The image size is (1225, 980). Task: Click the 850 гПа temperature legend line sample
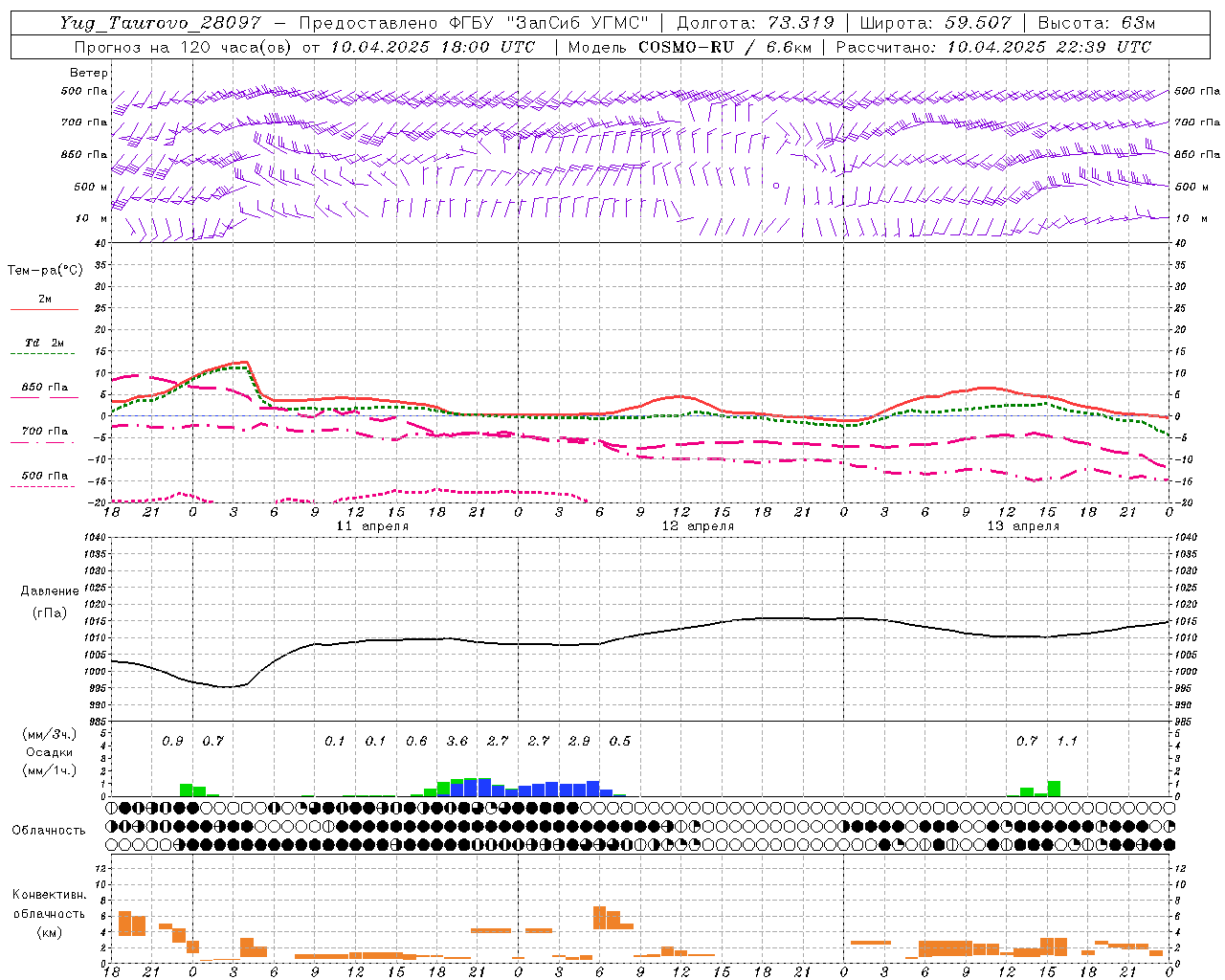pos(44,398)
